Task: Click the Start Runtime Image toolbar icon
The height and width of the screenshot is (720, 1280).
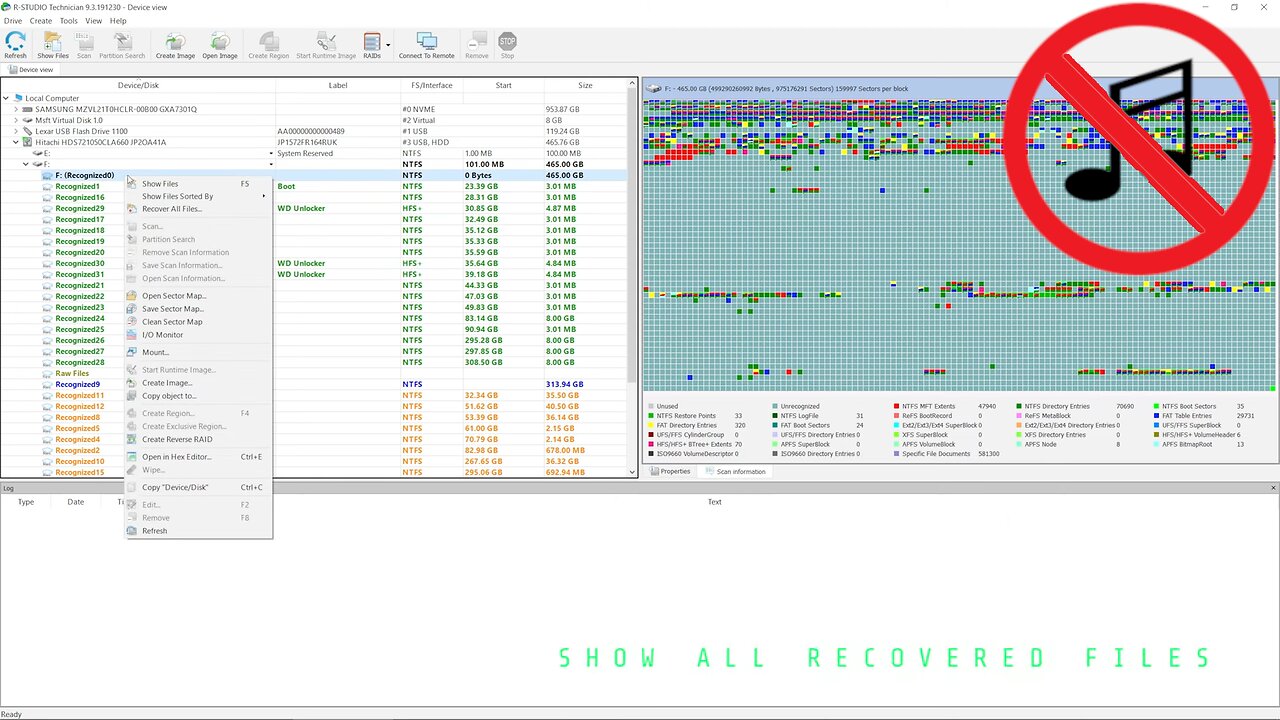Action: point(326,45)
